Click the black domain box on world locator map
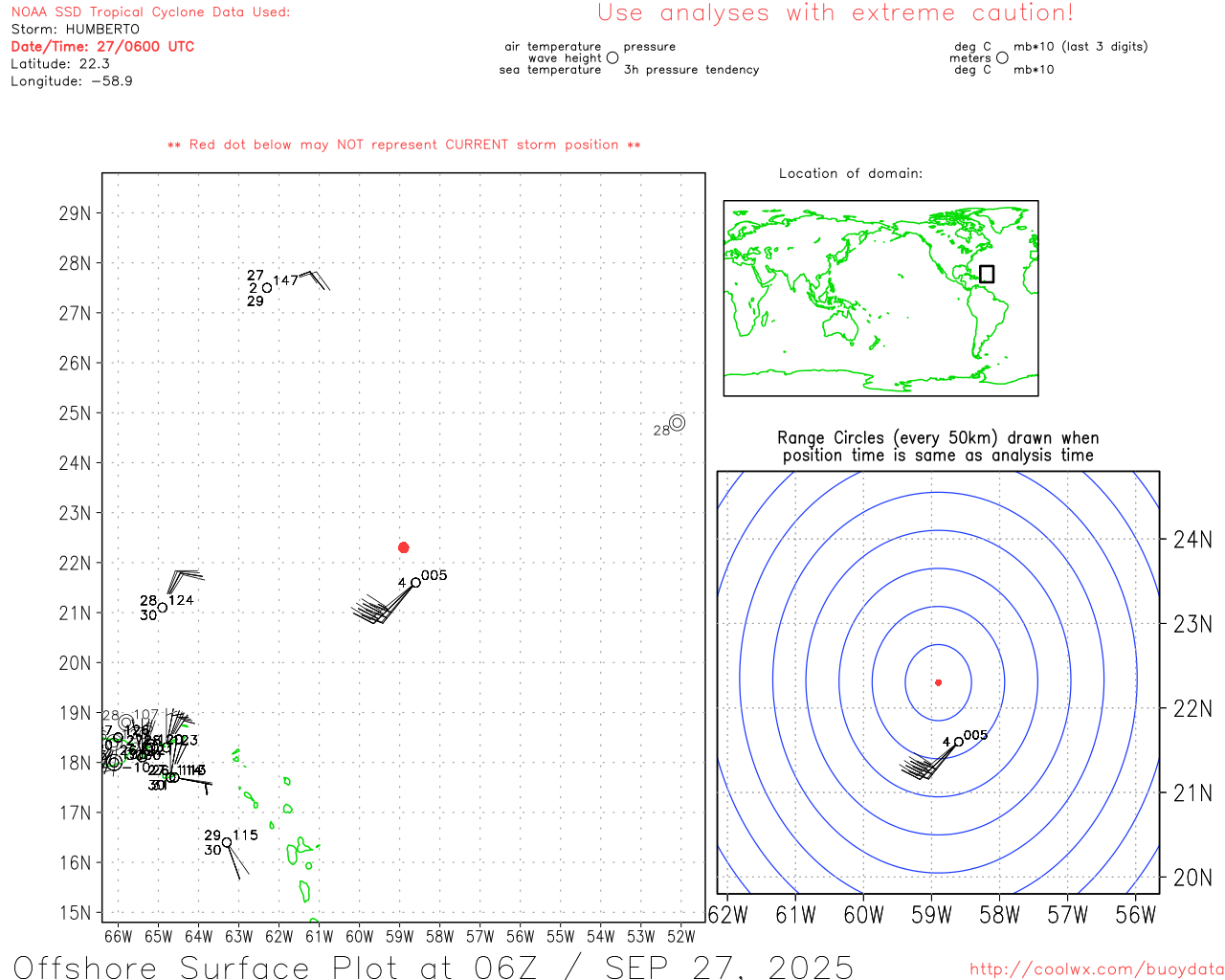 (987, 274)
